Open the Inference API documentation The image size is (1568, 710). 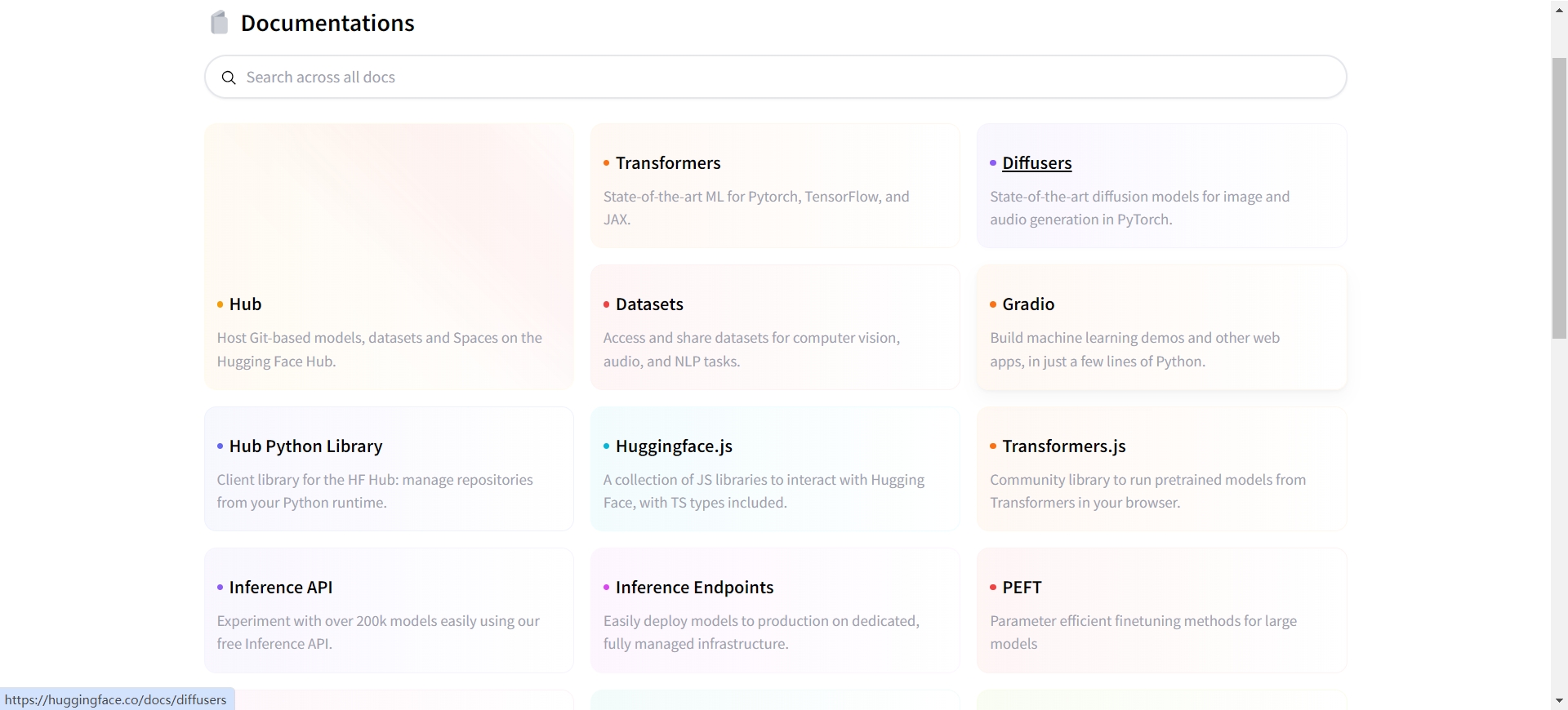click(x=281, y=588)
